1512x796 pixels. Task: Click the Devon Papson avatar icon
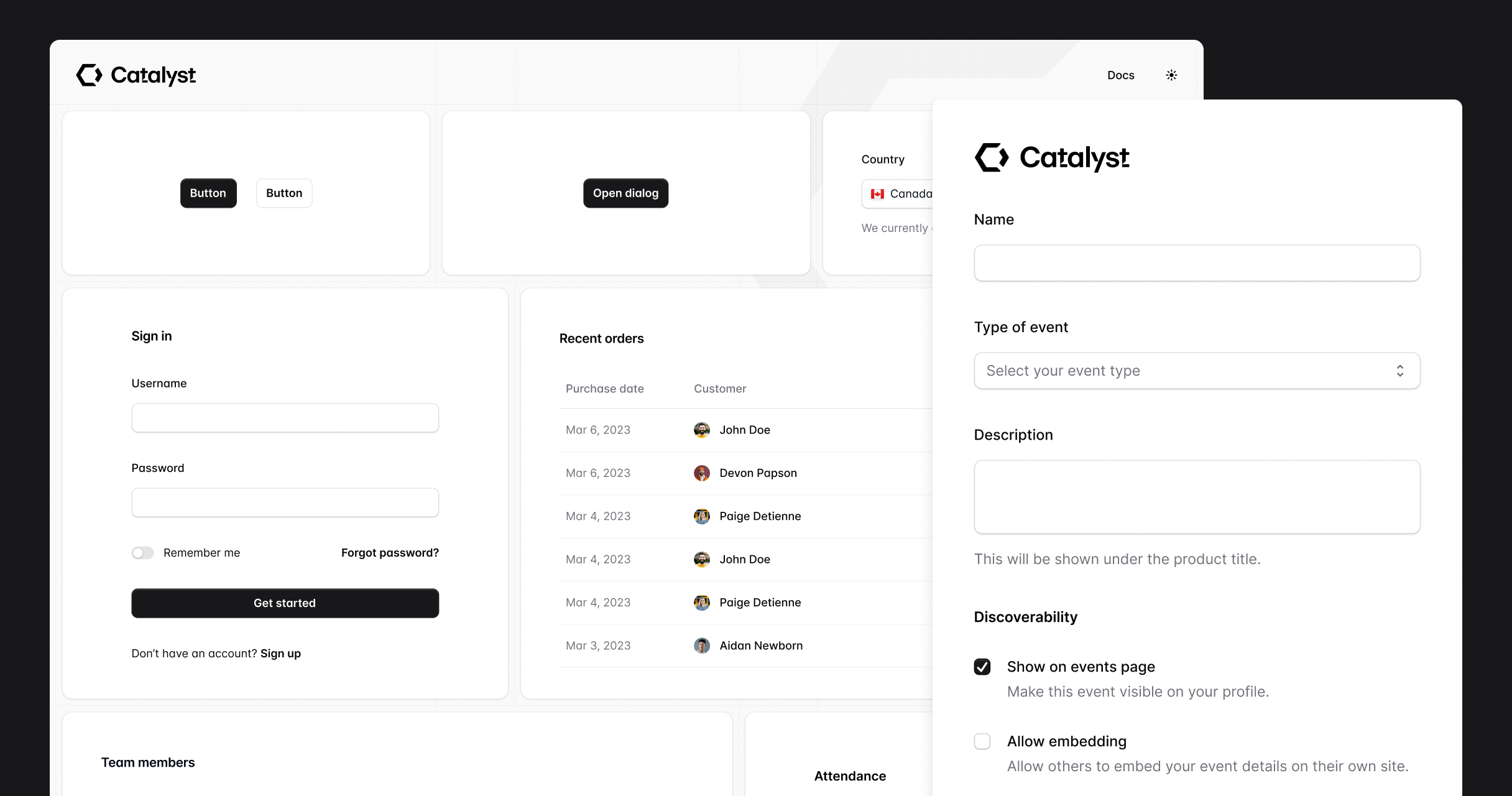(x=701, y=473)
